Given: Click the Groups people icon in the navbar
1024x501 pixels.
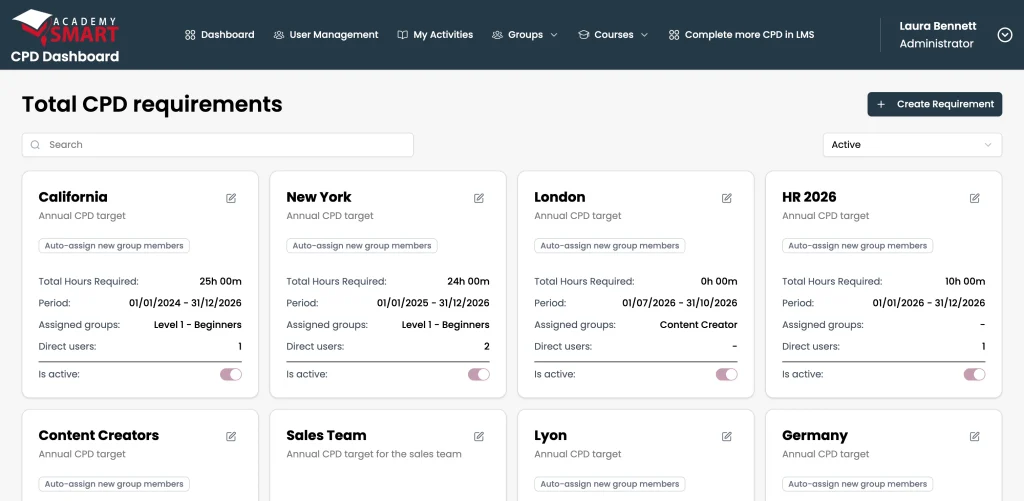Looking at the screenshot, I should (497, 35).
